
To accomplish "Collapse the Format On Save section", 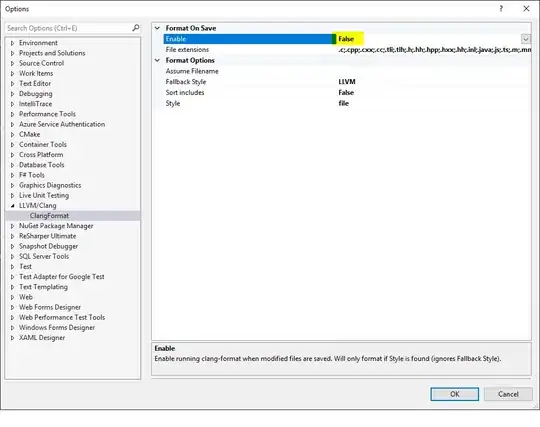I will coord(157,28).
